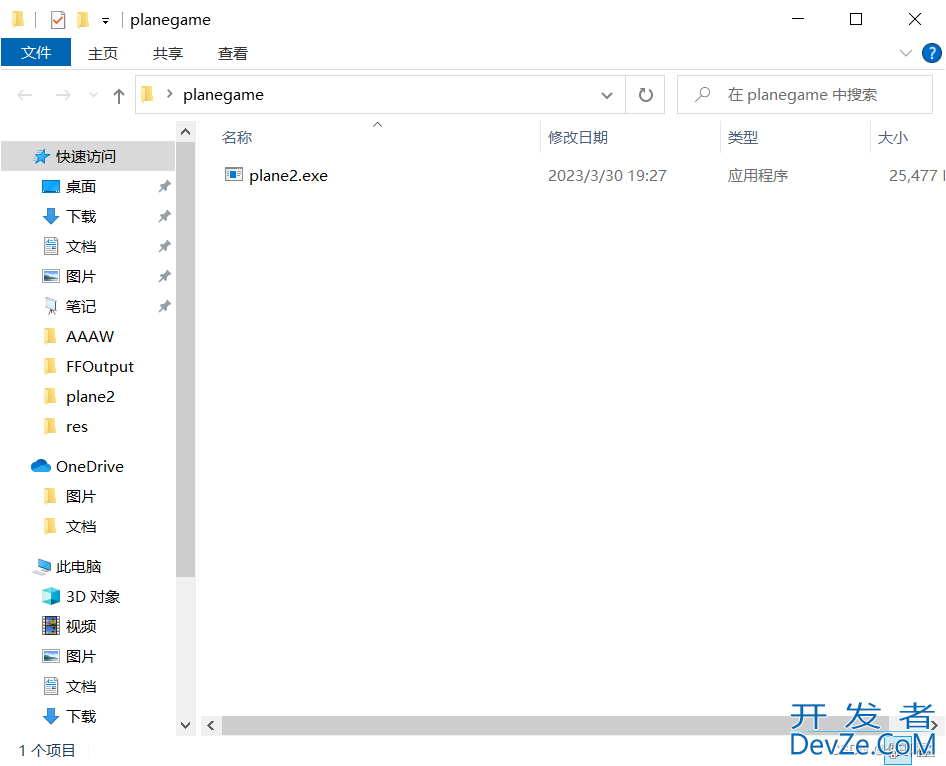Open the 文件 ribbon tab
The image size is (946, 766).
(36, 53)
